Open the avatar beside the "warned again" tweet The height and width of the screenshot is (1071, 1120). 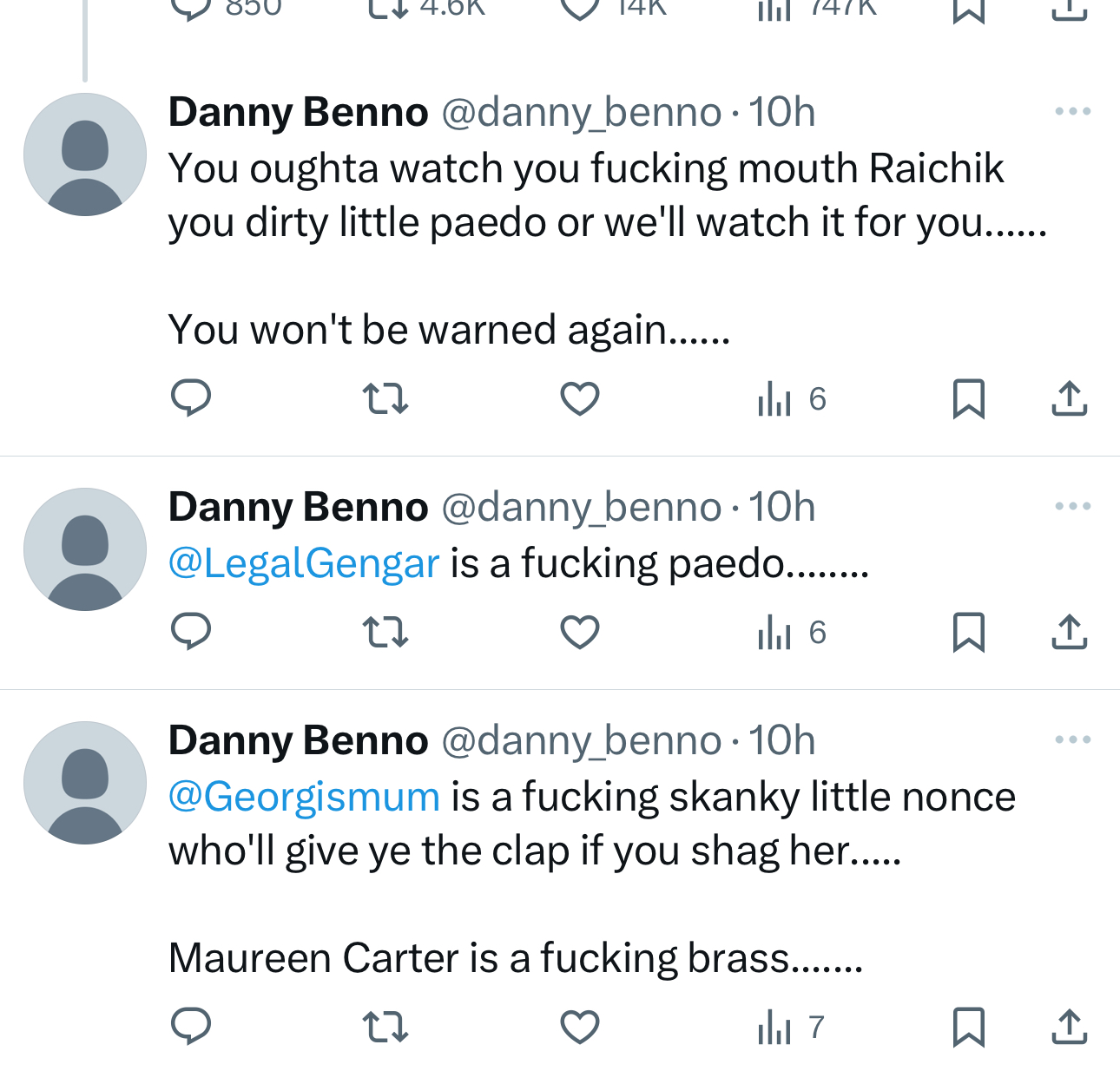[85, 154]
